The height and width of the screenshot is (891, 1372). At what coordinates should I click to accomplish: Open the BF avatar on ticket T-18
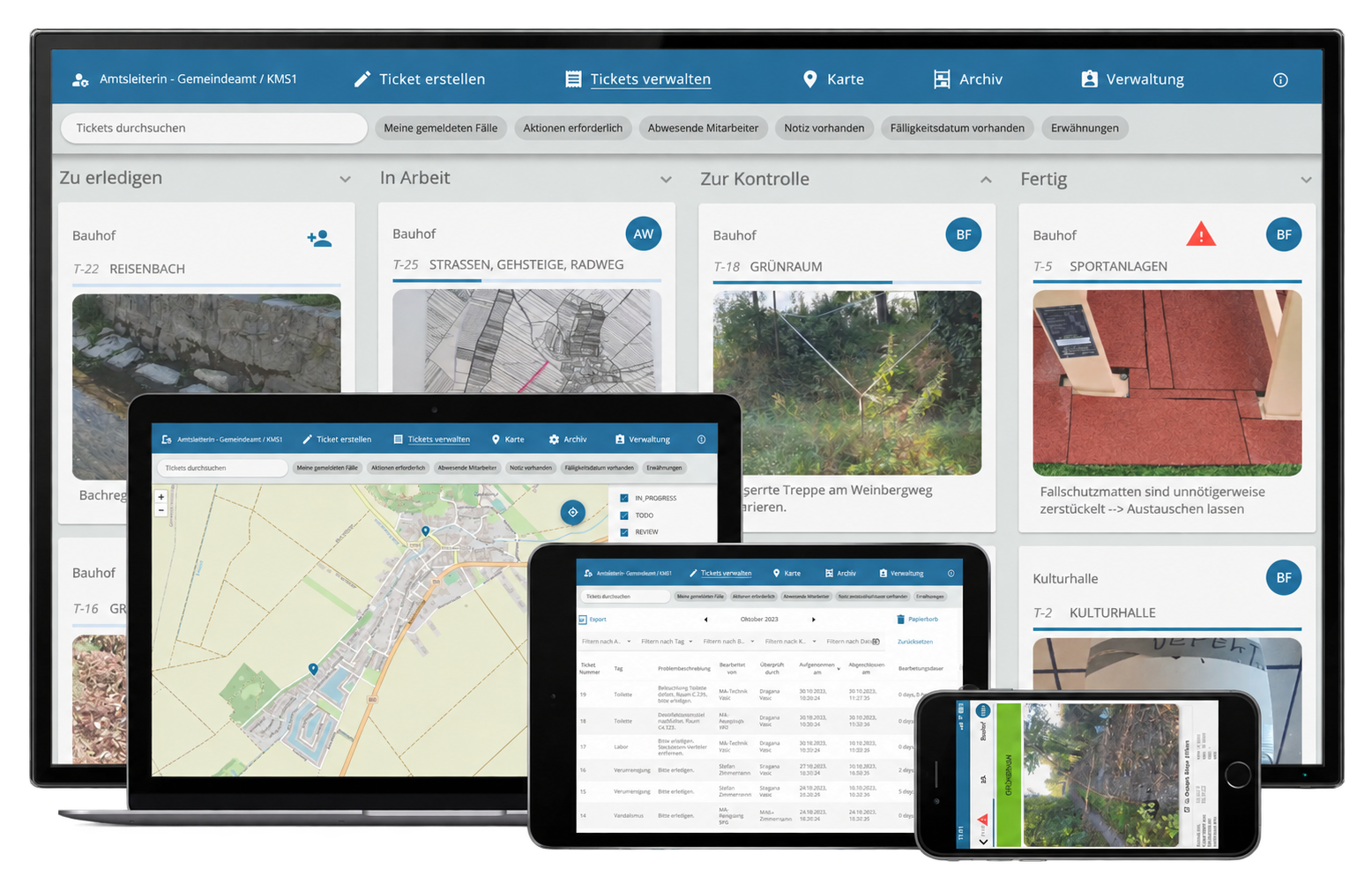(964, 234)
